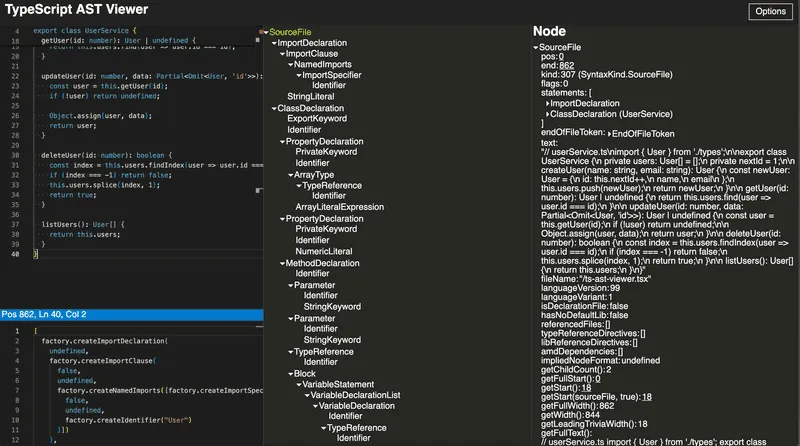Click the 'getChildCount():2' property
The image size is (800, 446).
point(576,369)
